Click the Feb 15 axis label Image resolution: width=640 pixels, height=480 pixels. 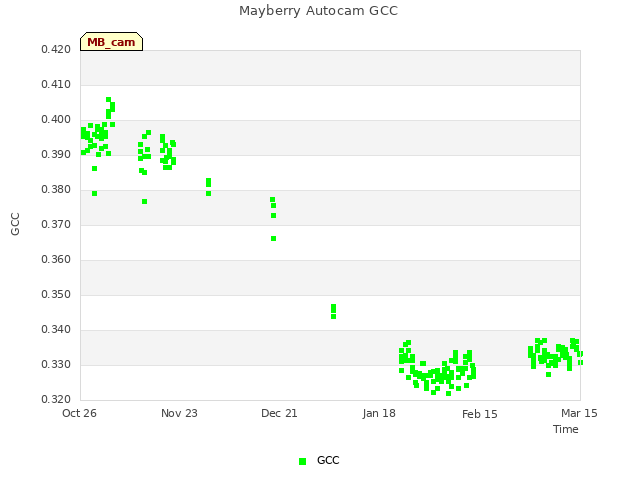(480, 414)
